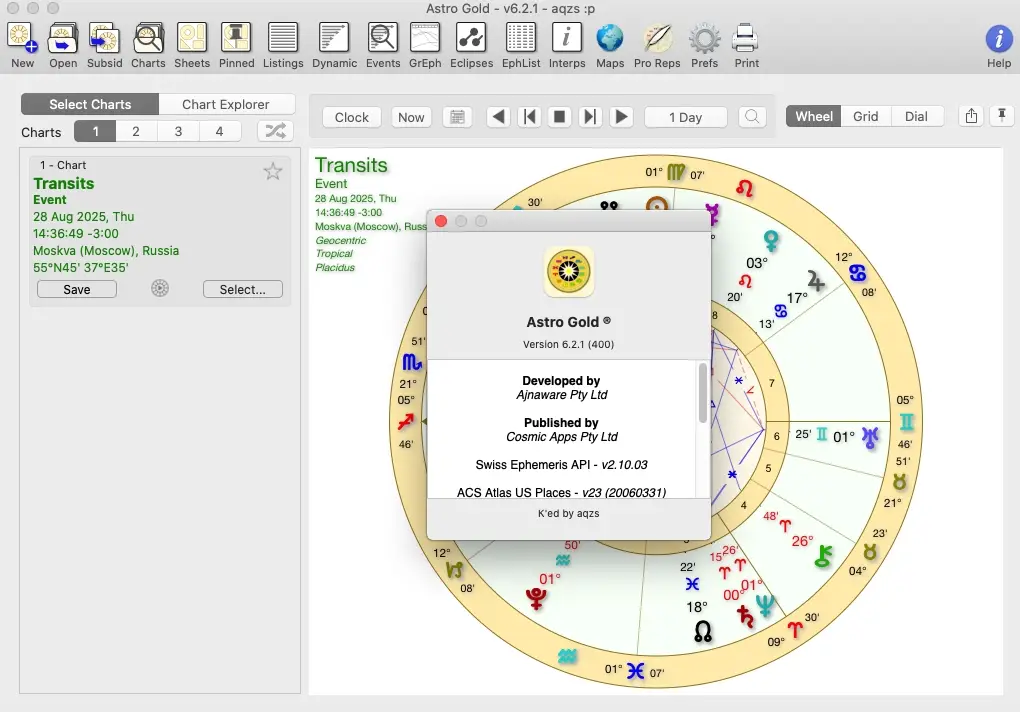Open the Help info icon

pos(999,39)
